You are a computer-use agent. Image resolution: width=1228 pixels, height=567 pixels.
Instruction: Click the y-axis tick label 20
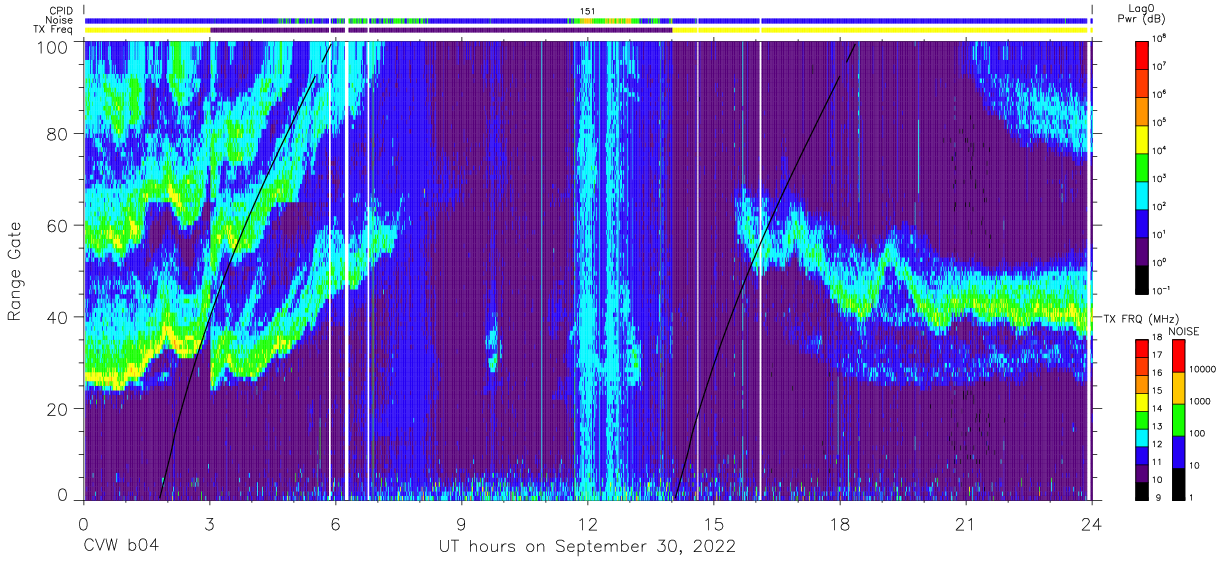[x=58, y=410]
